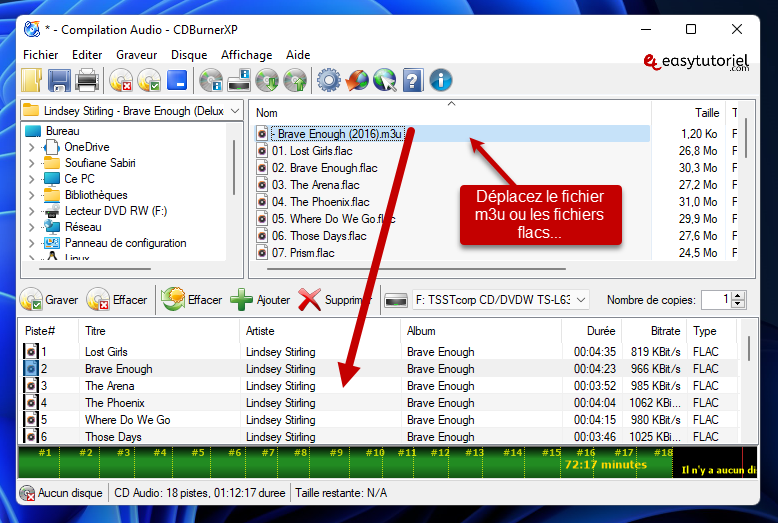Viewport: 778px width, 523px height.
Task: Click the file icon of 03. The Arena.flac
Action: 262,185
